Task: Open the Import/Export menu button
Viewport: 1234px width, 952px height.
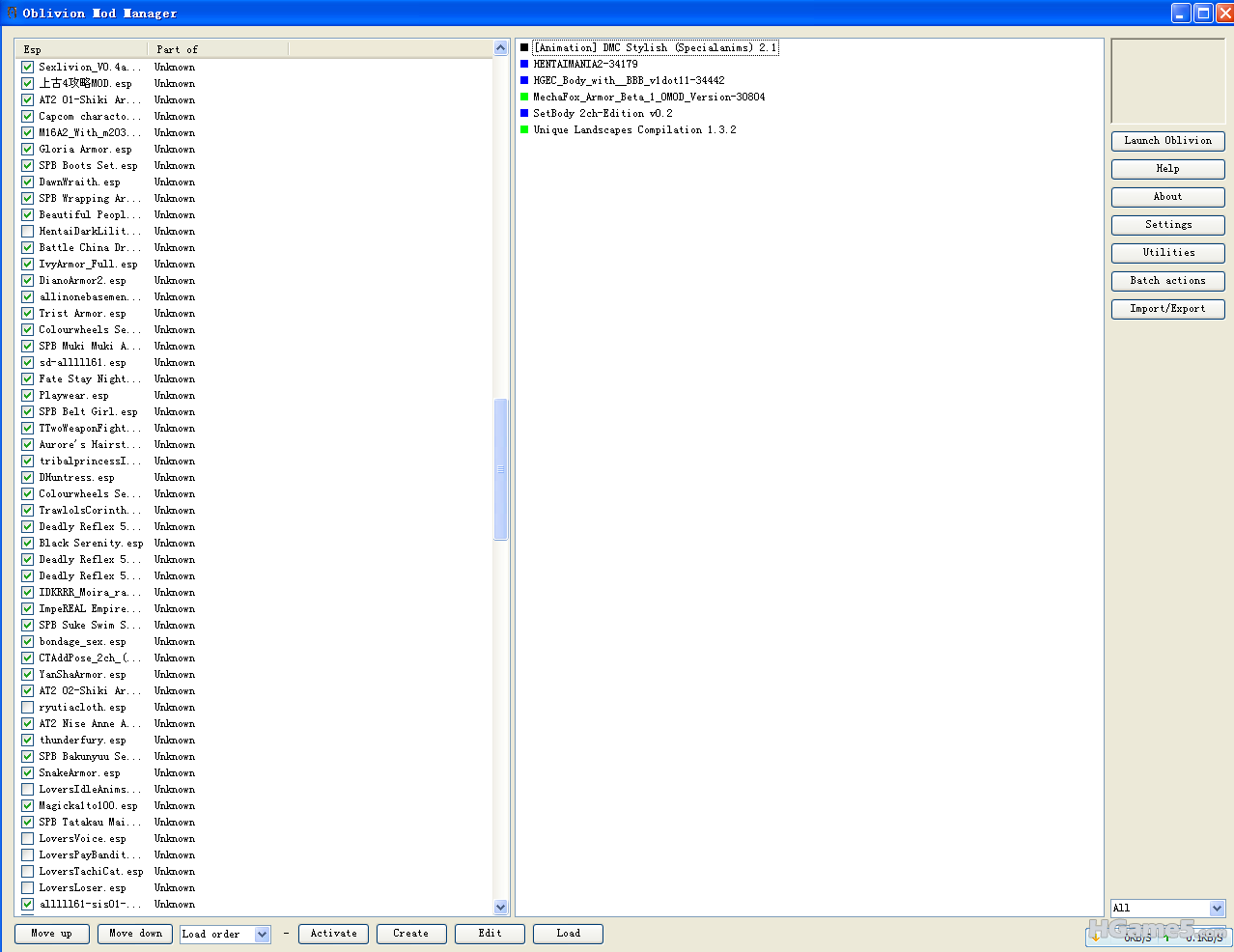Action: [x=1167, y=309]
